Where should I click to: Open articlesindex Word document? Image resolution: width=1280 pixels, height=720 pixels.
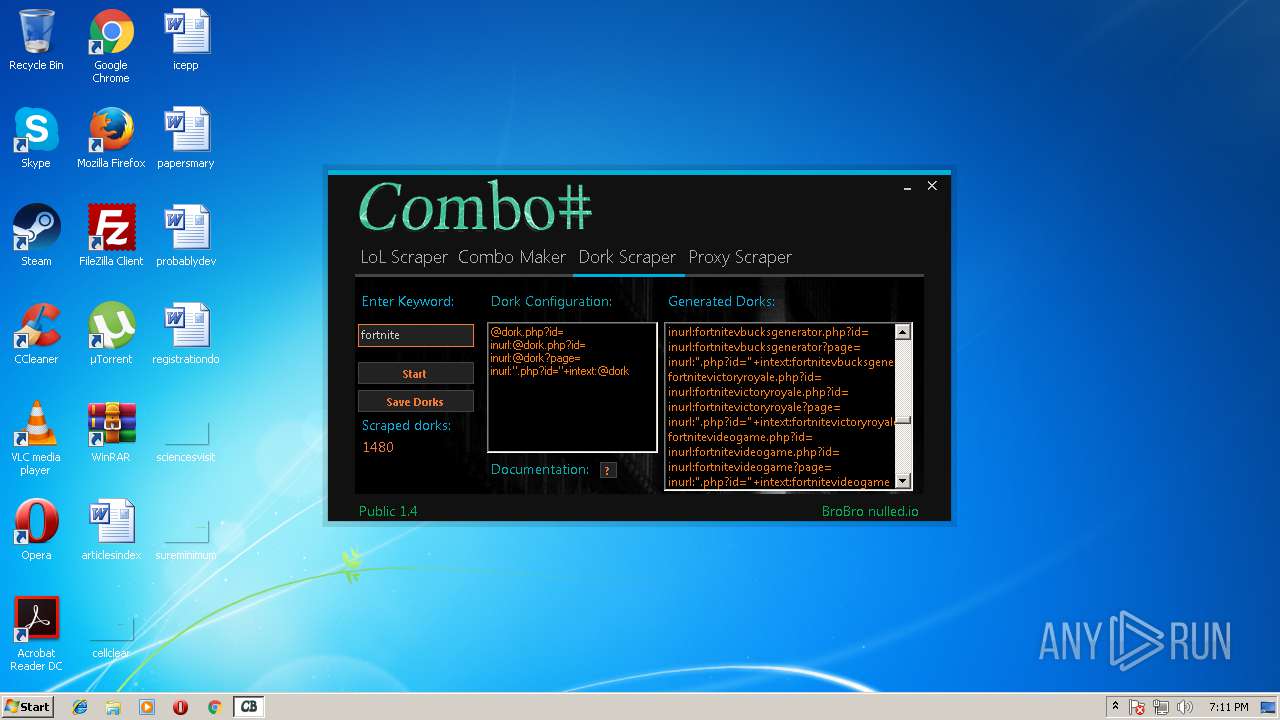111,530
